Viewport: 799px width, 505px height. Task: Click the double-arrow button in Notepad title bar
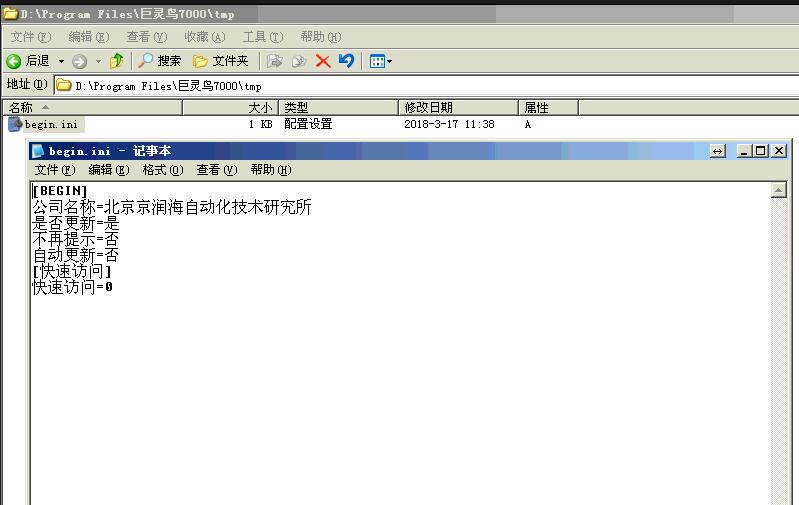(717, 151)
